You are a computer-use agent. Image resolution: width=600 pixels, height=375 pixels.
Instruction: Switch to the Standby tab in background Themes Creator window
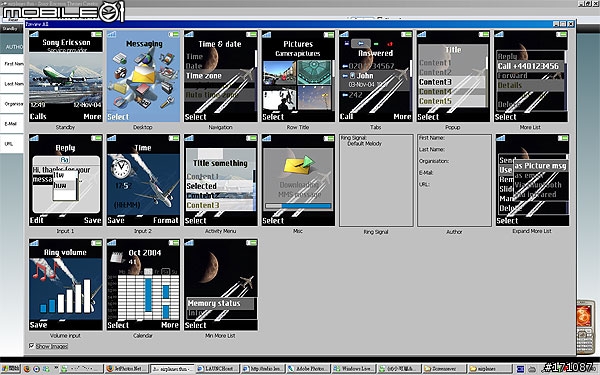pyautogui.click(x=10, y=29)
